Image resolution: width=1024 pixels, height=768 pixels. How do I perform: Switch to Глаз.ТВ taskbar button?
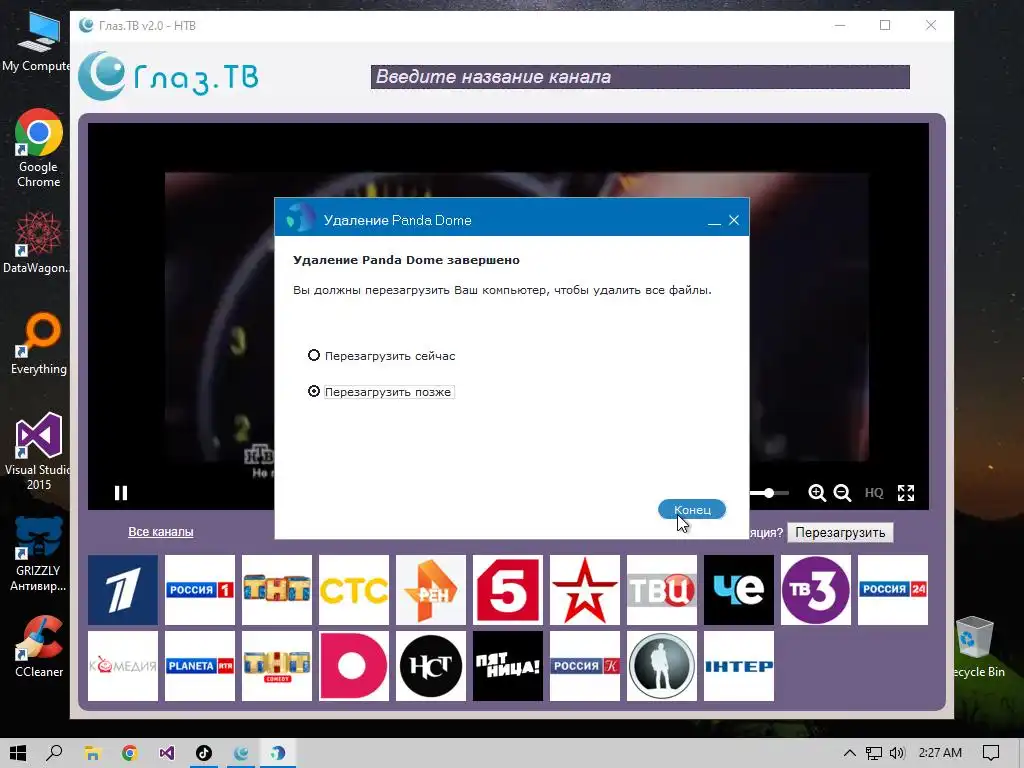pyautogui.click(x=241, y=753)
